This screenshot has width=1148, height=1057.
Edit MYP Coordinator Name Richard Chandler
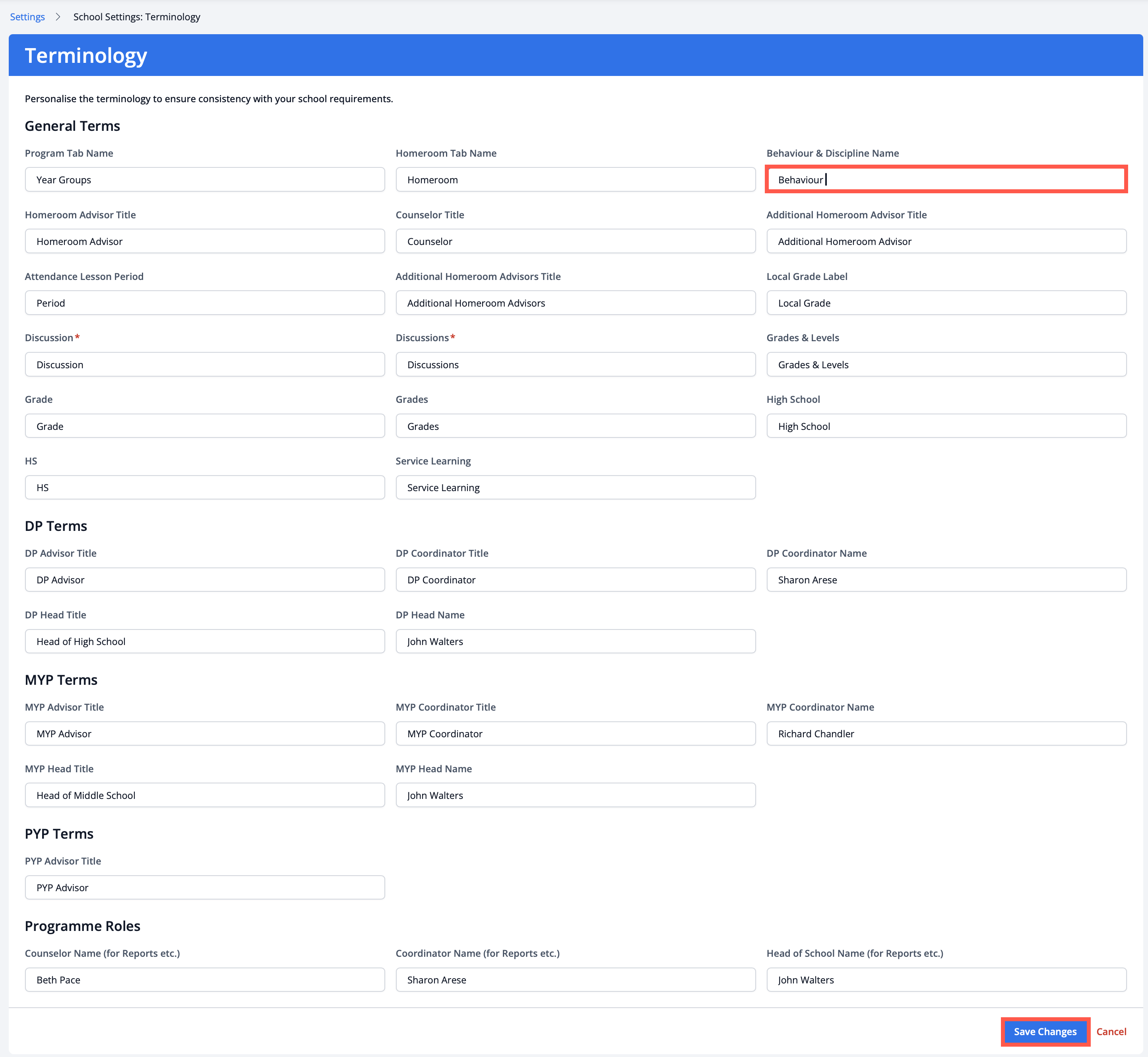(x=946, y=734)
